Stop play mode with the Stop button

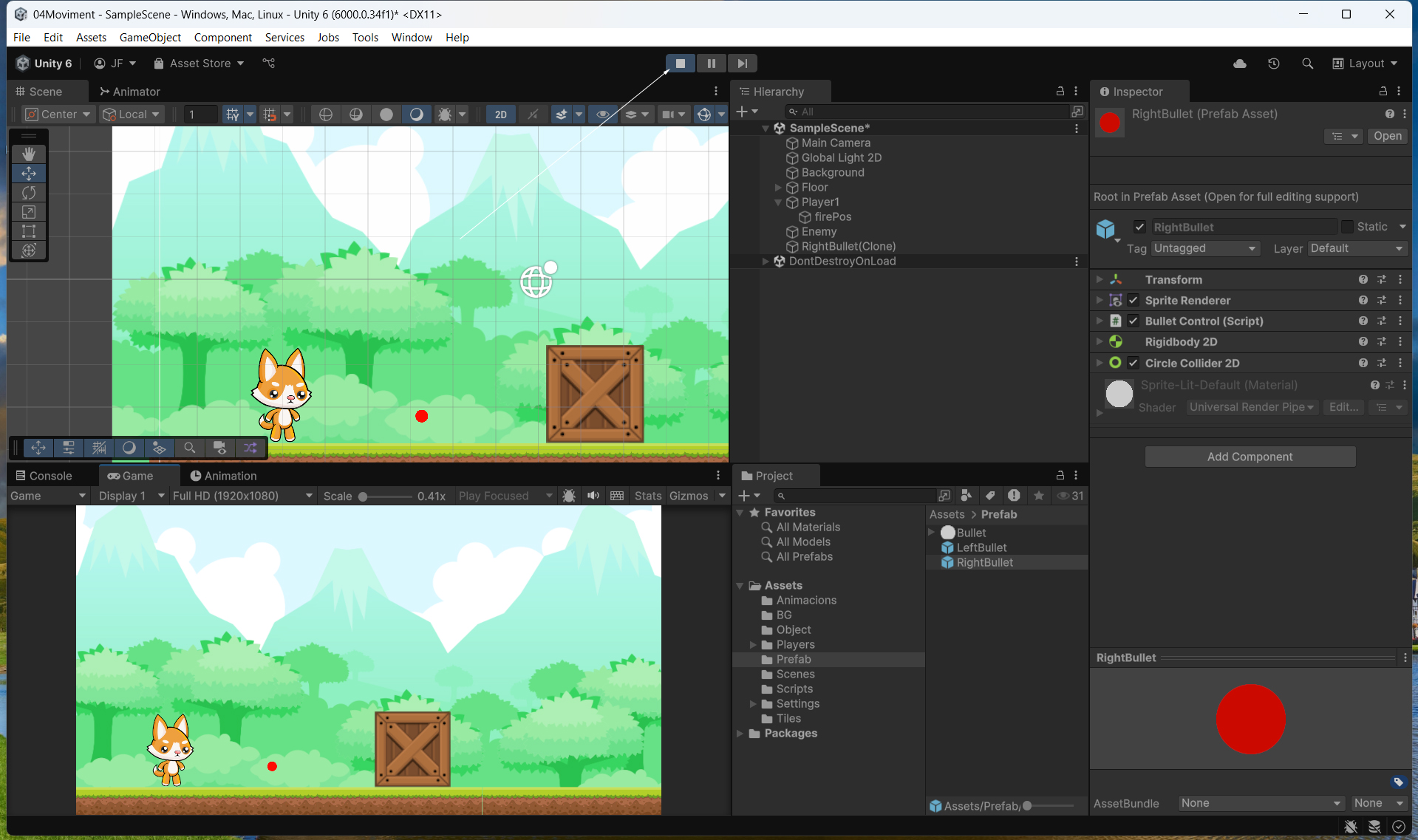(680, 64)
